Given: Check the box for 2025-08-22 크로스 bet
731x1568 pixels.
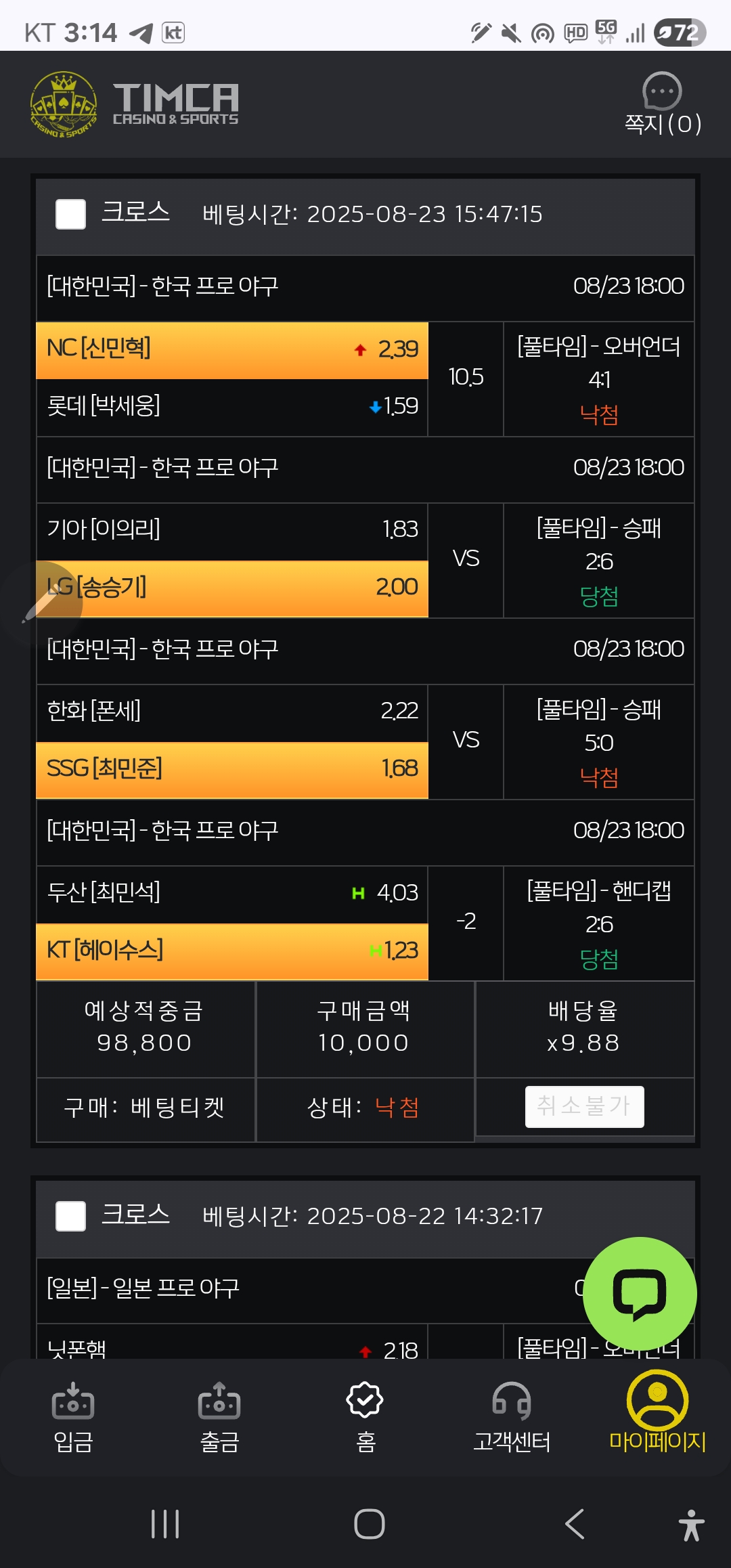Looking at the screenshot, I should (x=70, y=1216).
